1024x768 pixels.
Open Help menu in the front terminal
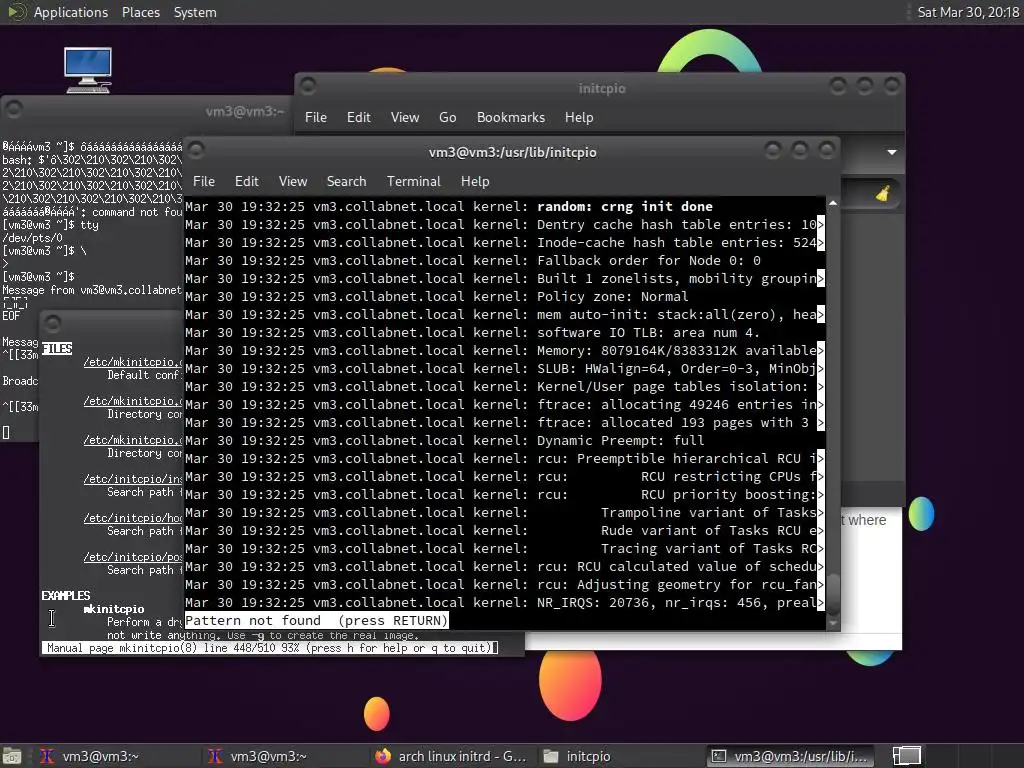tap(475, 182)
